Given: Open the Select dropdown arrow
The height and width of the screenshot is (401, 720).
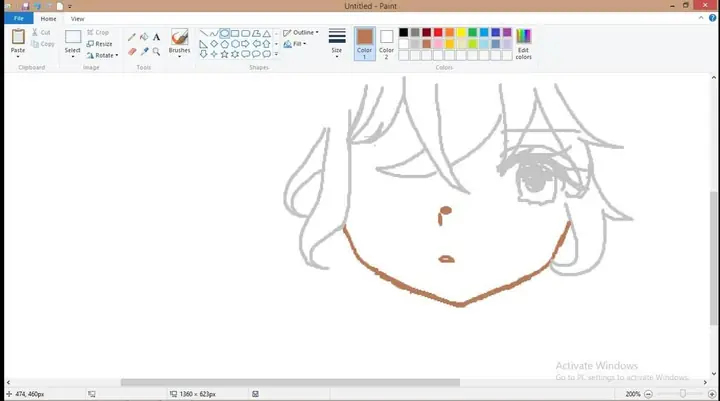Looking at the screenshot, I should tap(73, 56).
